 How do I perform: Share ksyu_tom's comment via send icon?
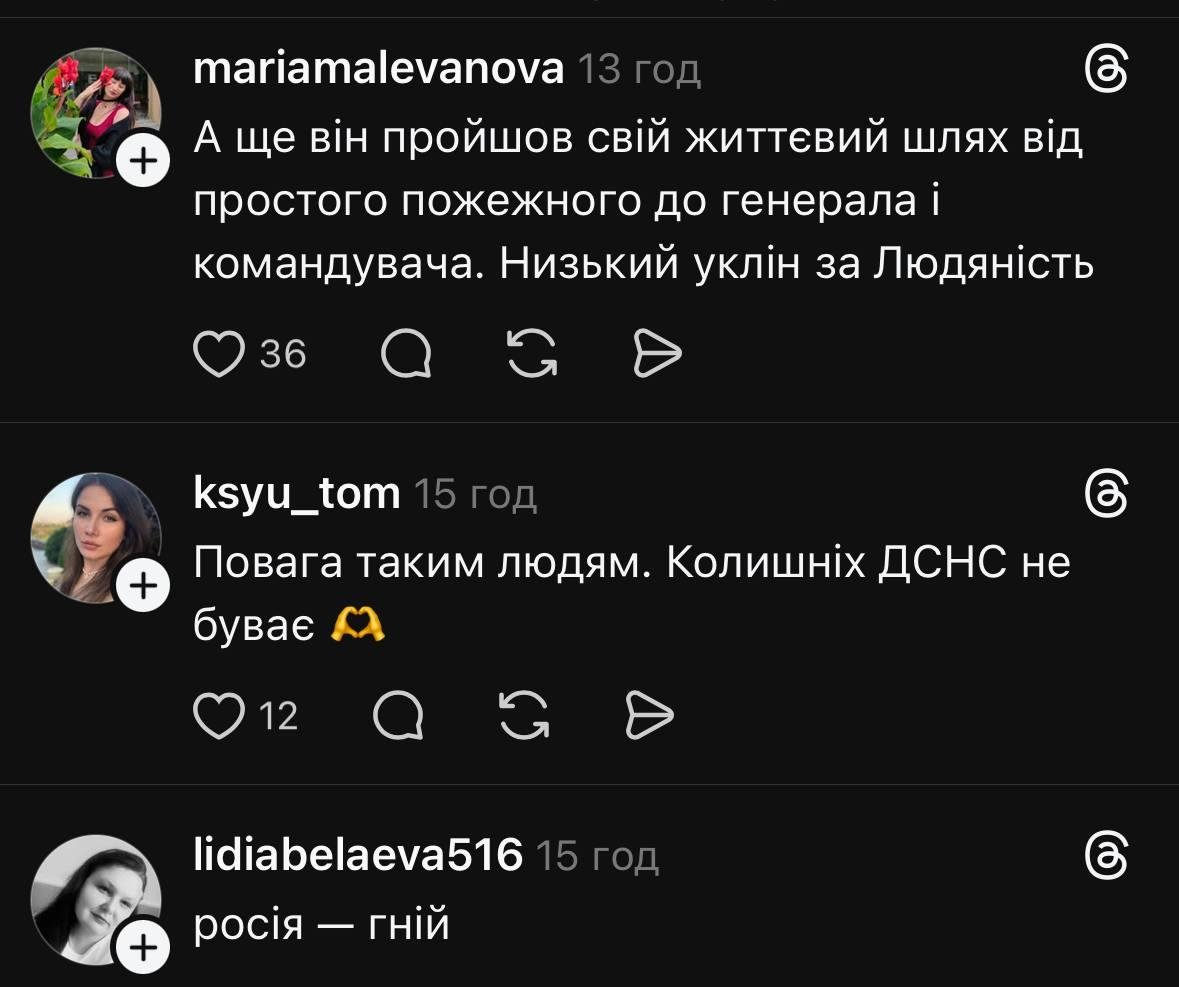(650, 716)
